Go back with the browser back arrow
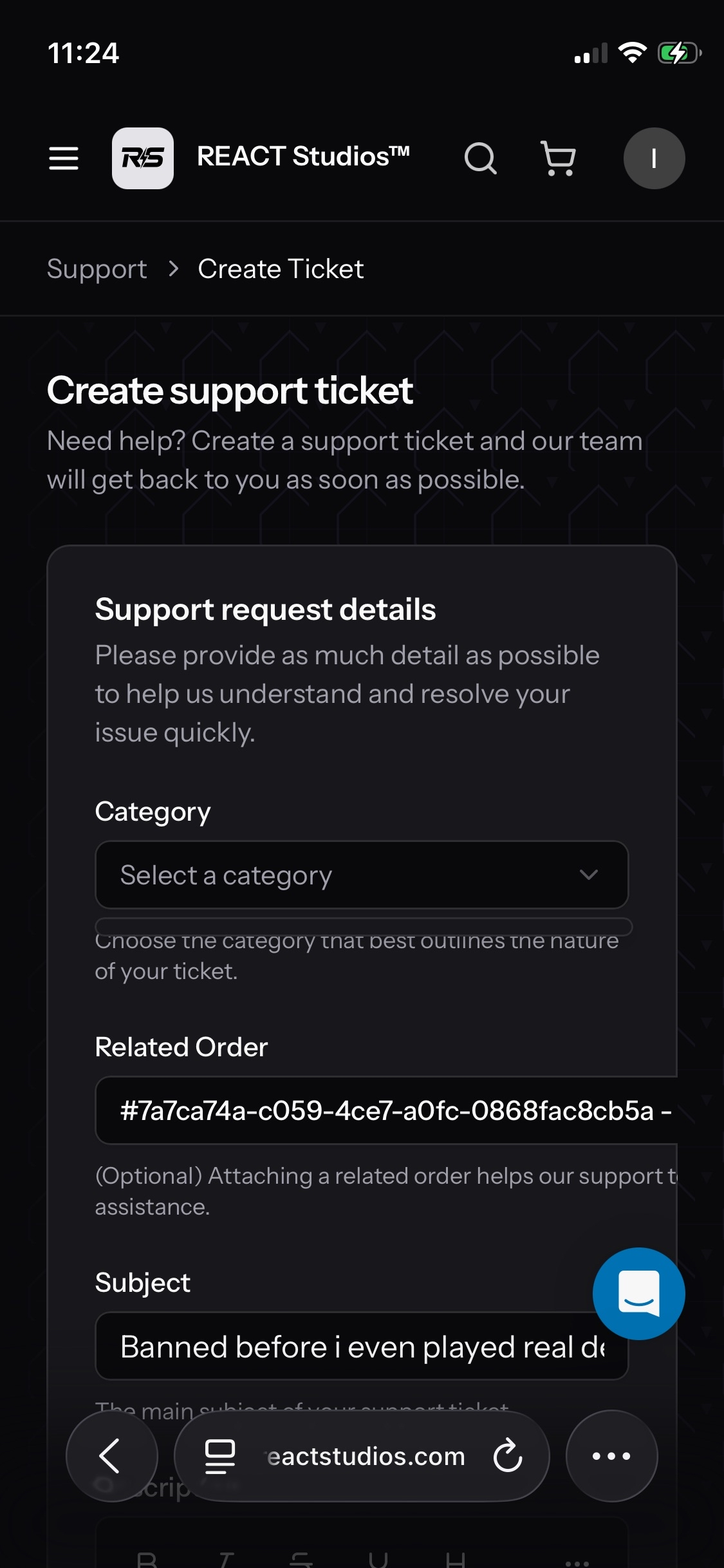The height and width of the screenshot is (1568, 724). tap(111, 1455)
